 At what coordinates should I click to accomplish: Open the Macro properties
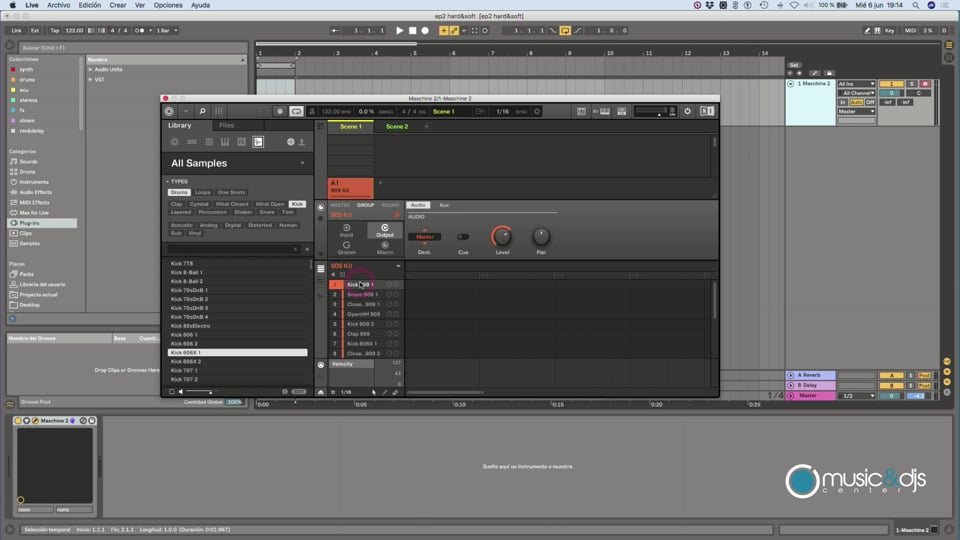click(x=384, y=248)
